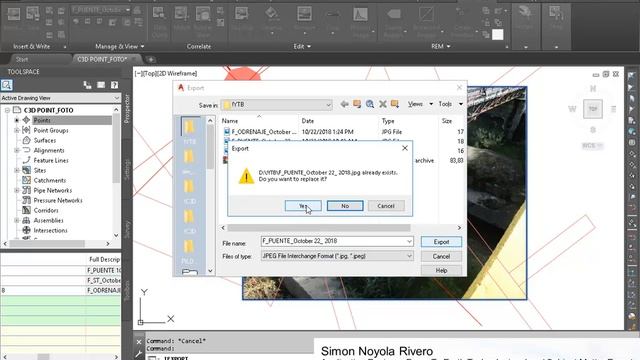Image resolution: width=640 pixels, height=360 pixels.
Task: Click the Delete file icon
Action: click(382, 104)
